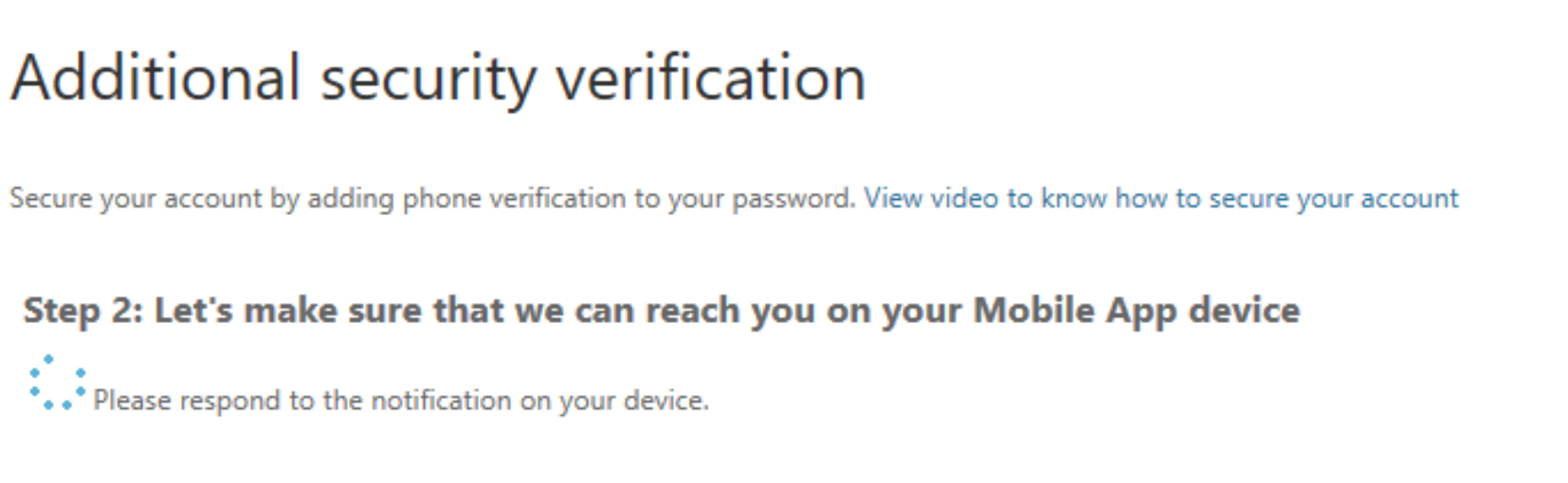
Task: Click the words Mobile App device in heading
Action: (x=1137, y=311)
